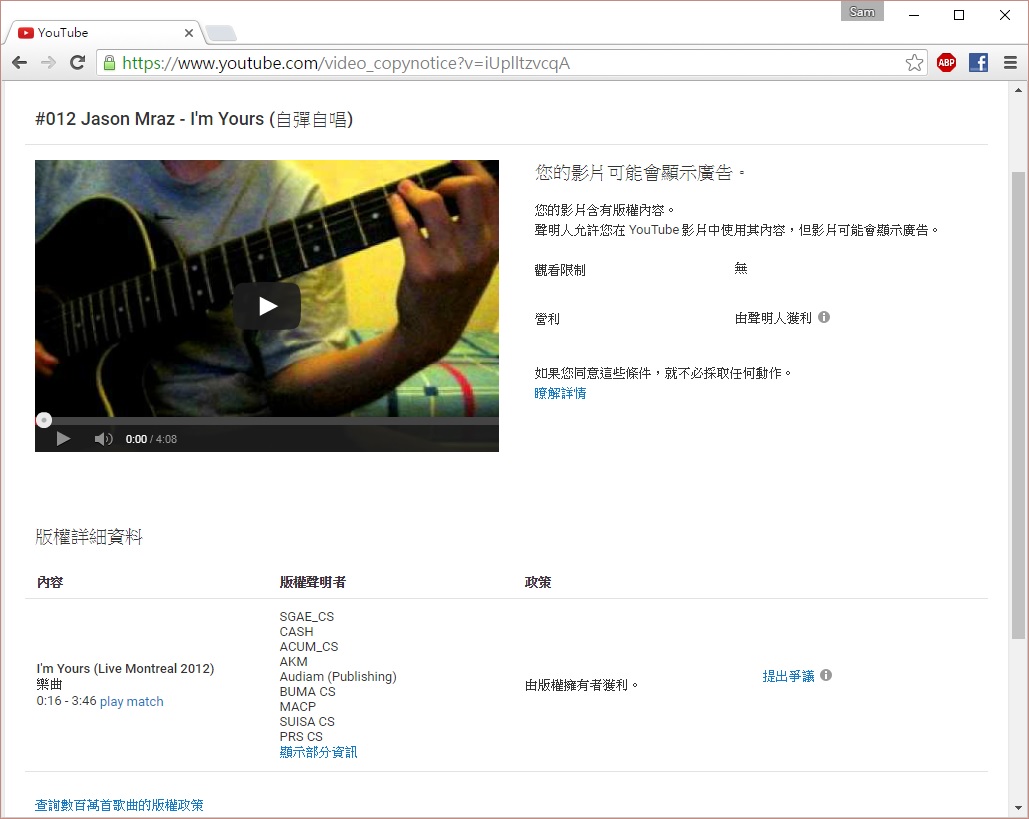Click the 由版權擁有者獲利 policy text

click(581, 685)
